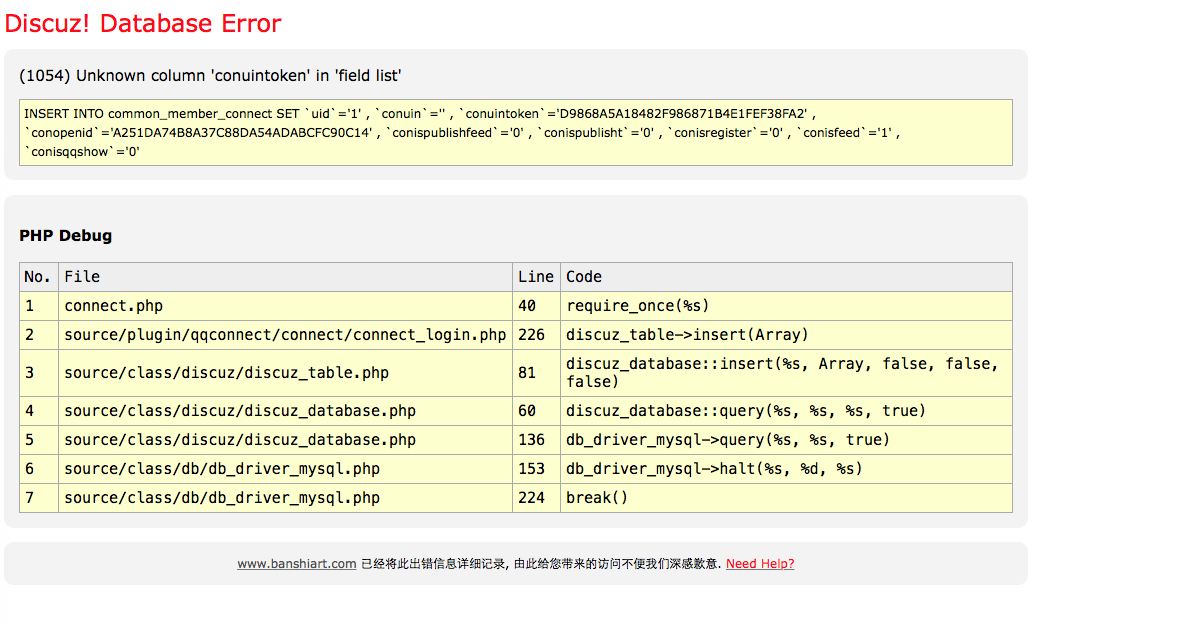The height and width of the screenshot is (622, 1190).
Task: Select the require_once(%s) code cell
Action: (x=637, y=306)
